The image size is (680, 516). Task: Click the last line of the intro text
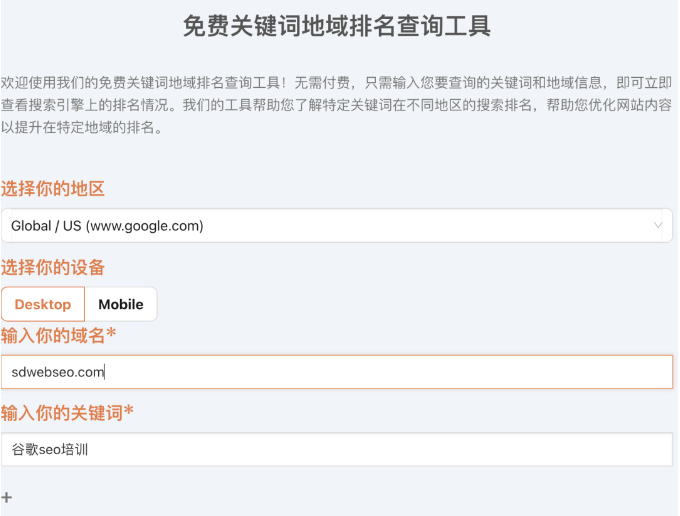82,127
